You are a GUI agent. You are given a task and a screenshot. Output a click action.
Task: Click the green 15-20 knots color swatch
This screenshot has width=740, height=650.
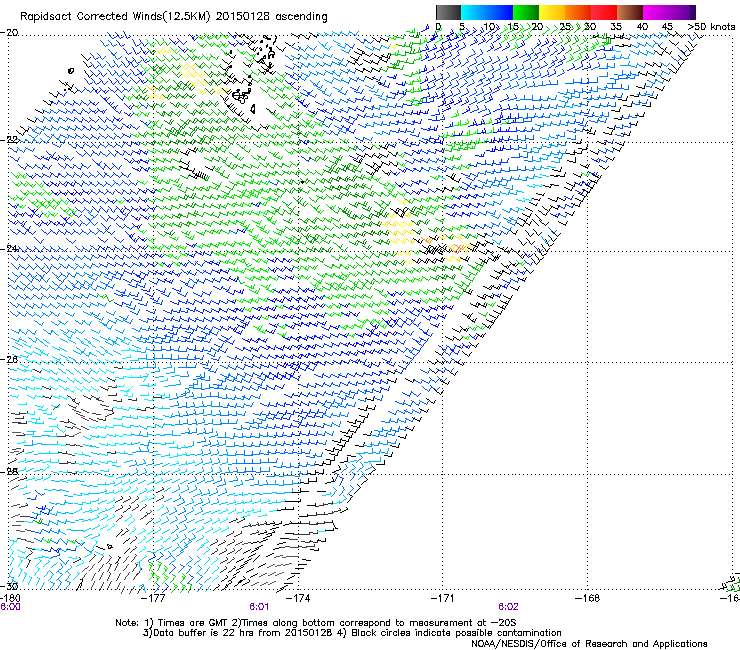coord(526,12)
